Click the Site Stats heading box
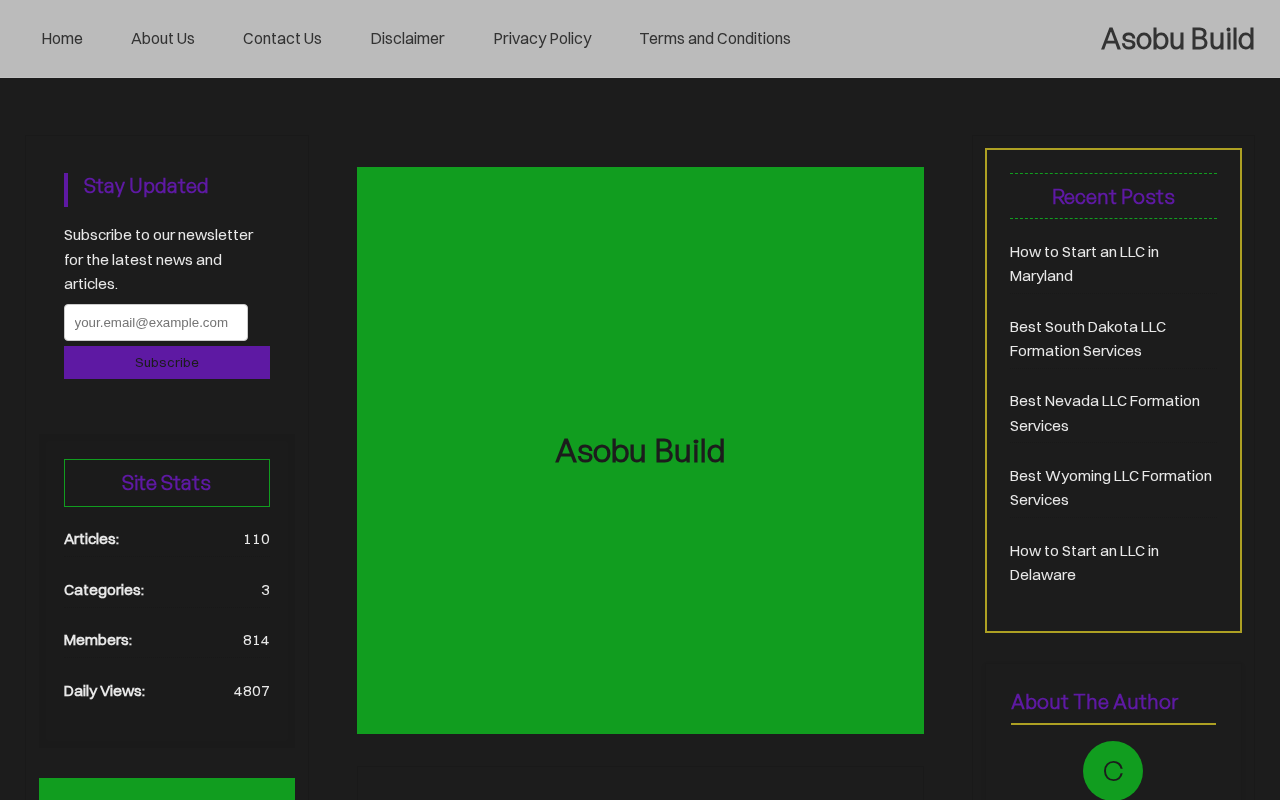Image resolution: width=1280 pixels, height=800 pixels. click(x=167, y=483)
